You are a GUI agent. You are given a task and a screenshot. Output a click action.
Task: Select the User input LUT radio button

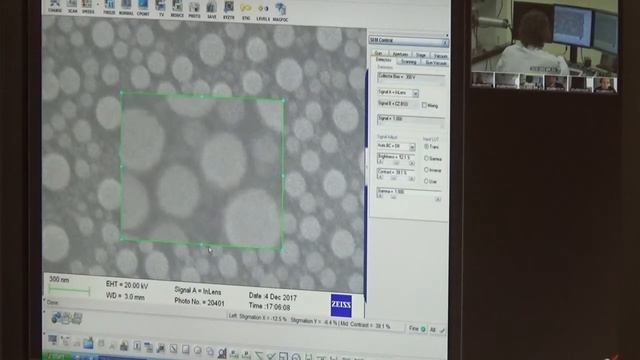(x=426, y=181)
